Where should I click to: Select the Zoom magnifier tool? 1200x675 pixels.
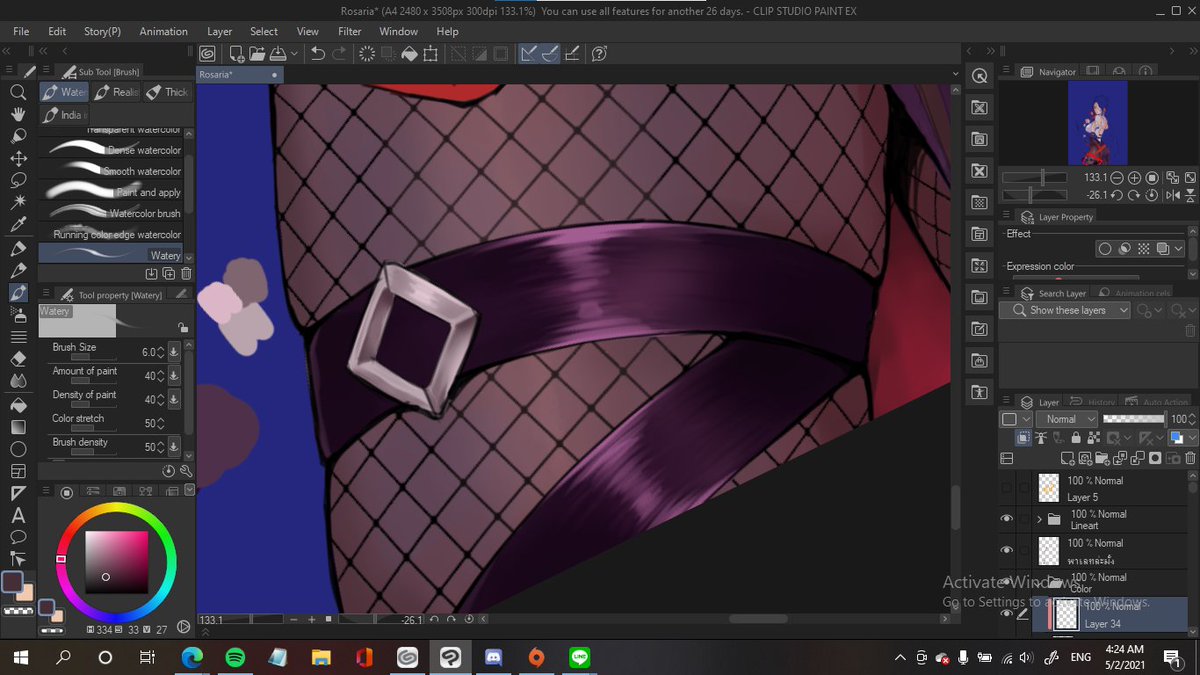pyautogui.click(x=17, y=92)
